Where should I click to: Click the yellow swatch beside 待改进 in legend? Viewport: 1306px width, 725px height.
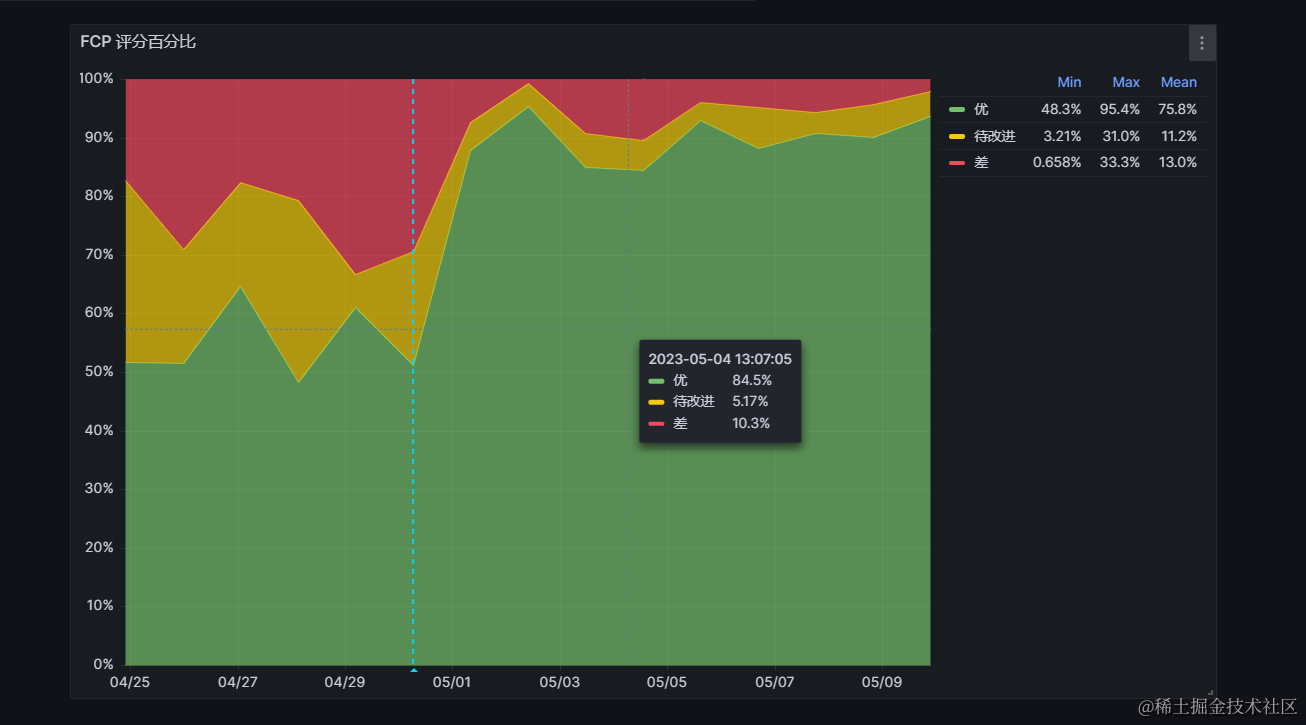[957, 136]
